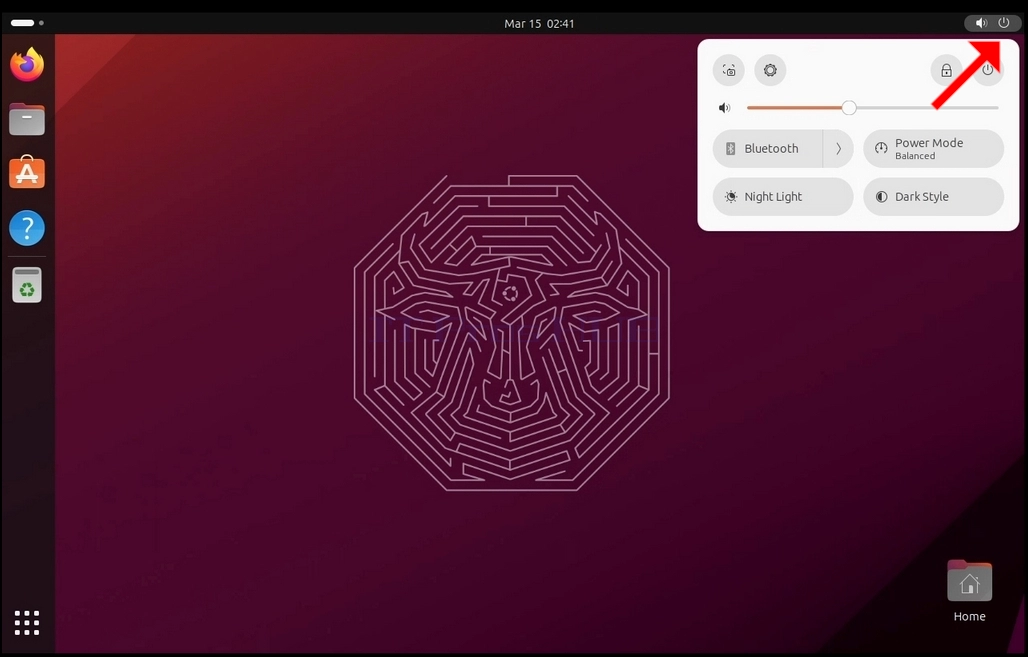Image resolution: width=1028 pixels, height=657 pixels.
Task: Open Firefox from the dock
Action: coord(27,65)
